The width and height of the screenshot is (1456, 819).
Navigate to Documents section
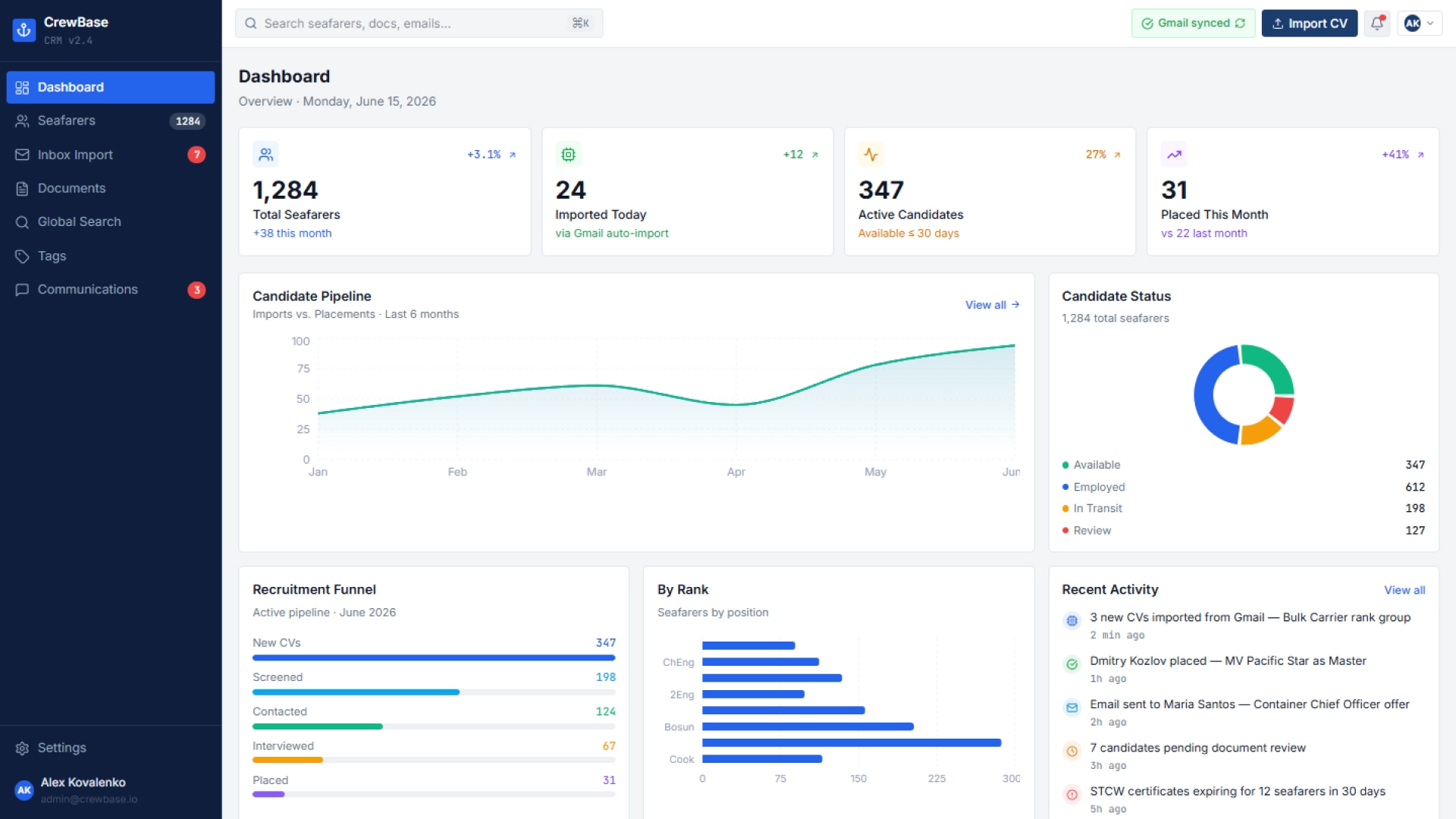tap(111, 188)
